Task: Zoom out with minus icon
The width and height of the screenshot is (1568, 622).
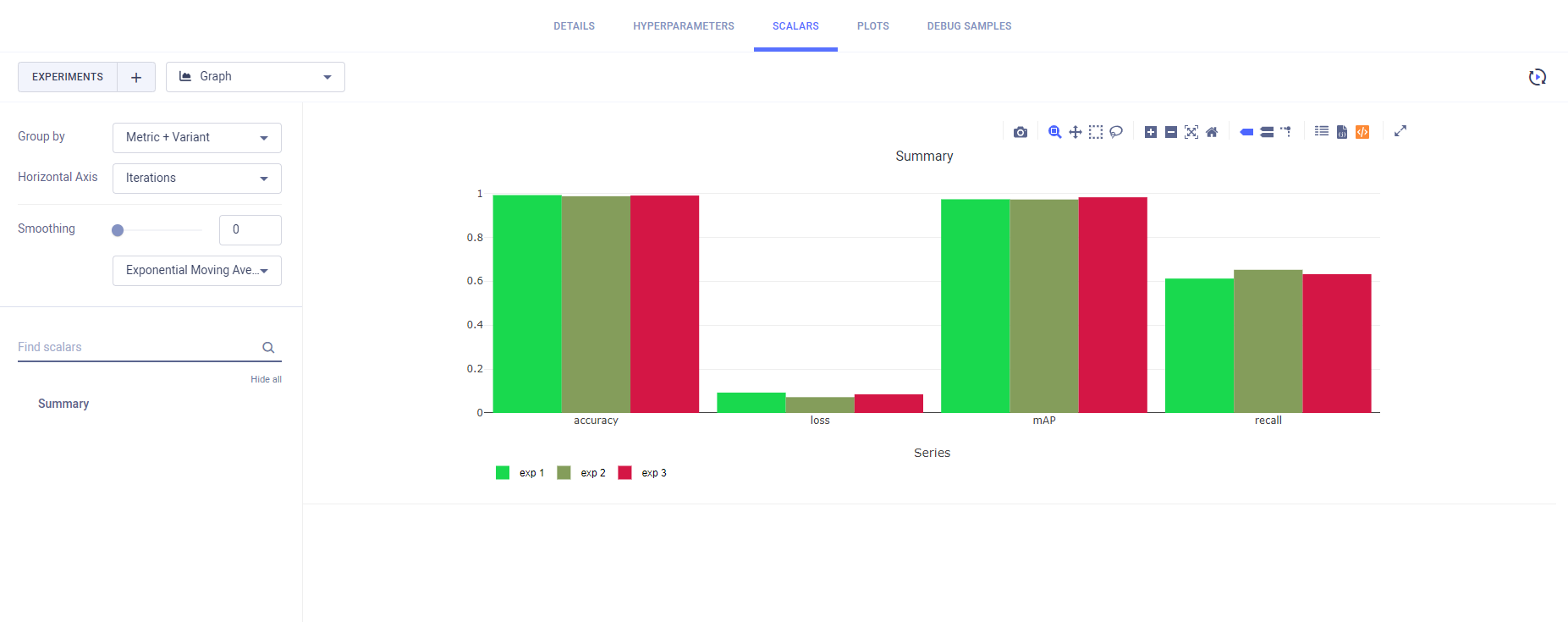Action: [x=1171, y=132]
